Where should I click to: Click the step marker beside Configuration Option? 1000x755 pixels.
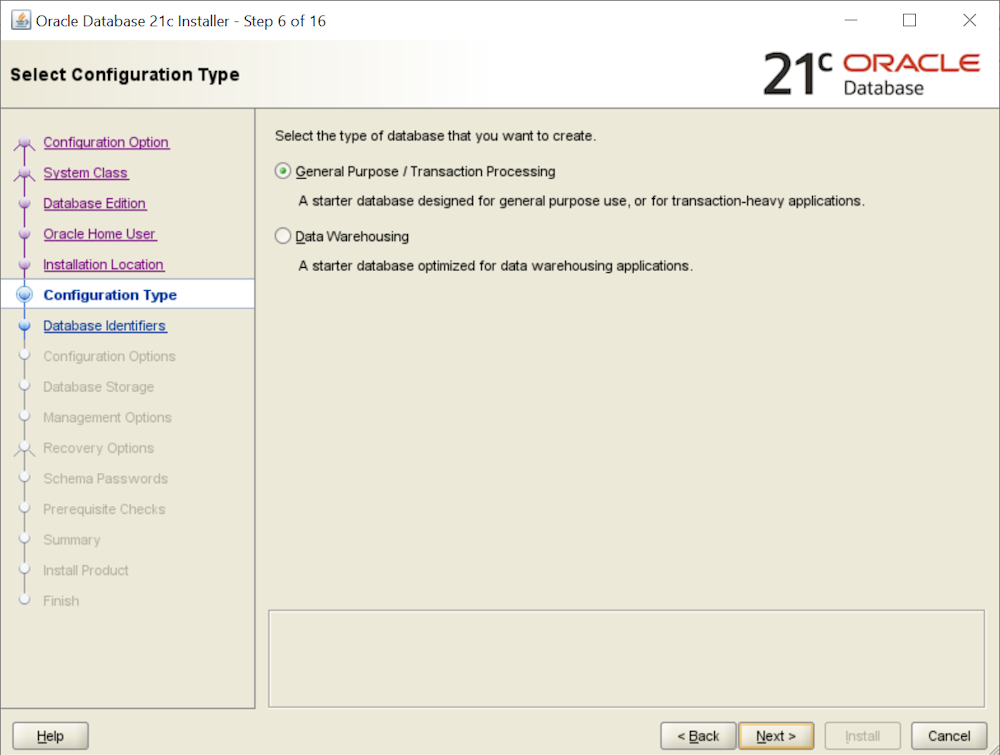[25, 144]
